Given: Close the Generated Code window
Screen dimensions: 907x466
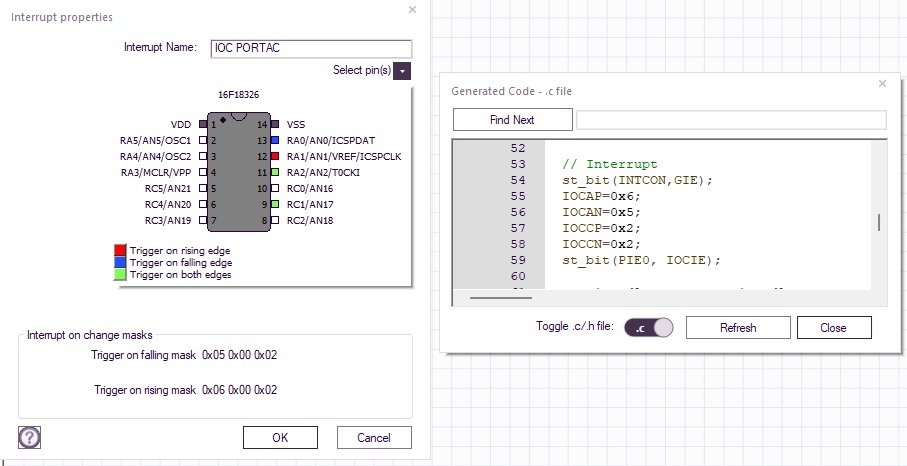Looking at the screenshot, I should [x=881, y=85].
